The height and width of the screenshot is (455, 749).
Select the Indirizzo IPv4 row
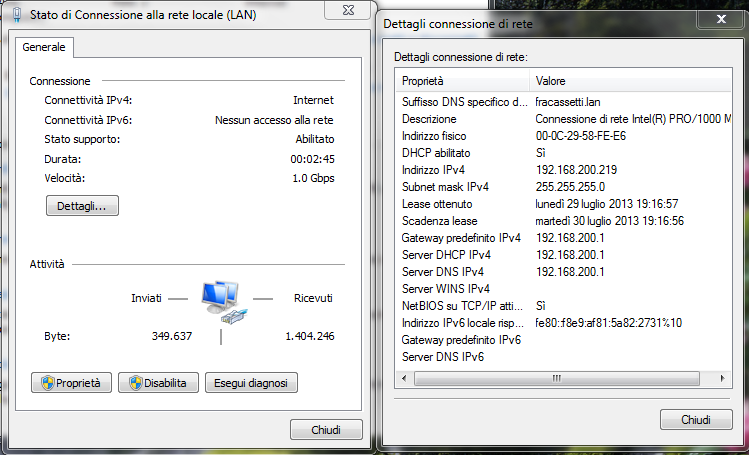(x=564, y=170)
